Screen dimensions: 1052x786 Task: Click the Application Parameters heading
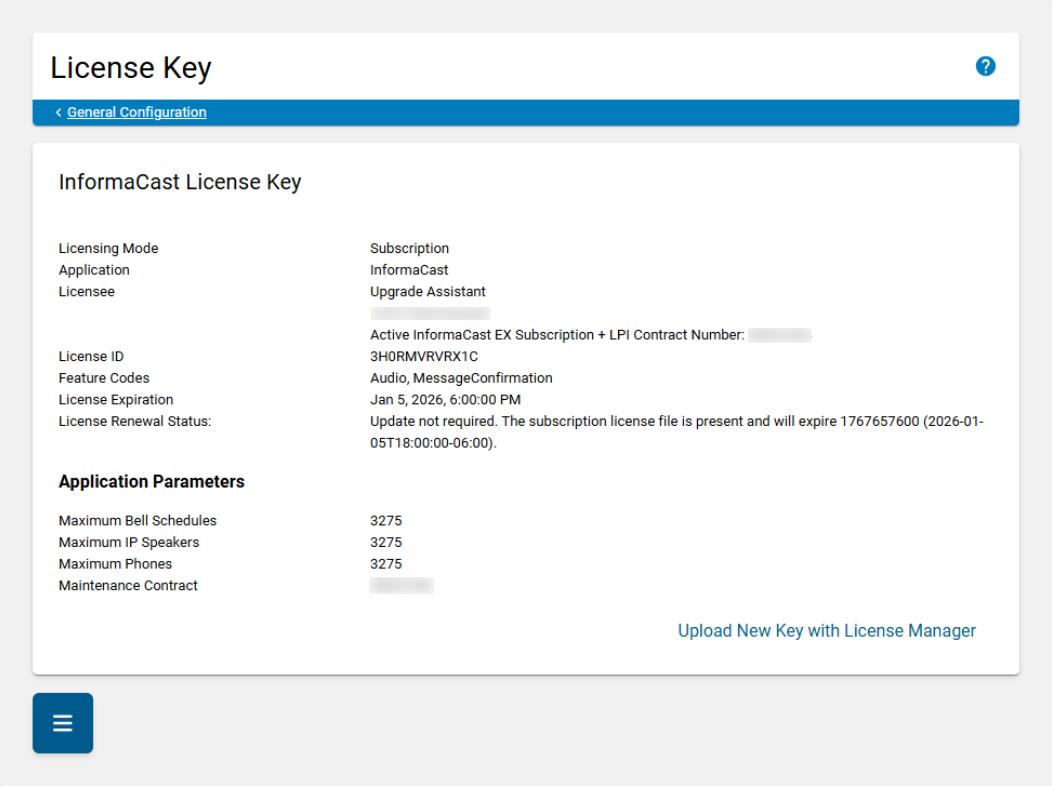click(x=152, y=482)
